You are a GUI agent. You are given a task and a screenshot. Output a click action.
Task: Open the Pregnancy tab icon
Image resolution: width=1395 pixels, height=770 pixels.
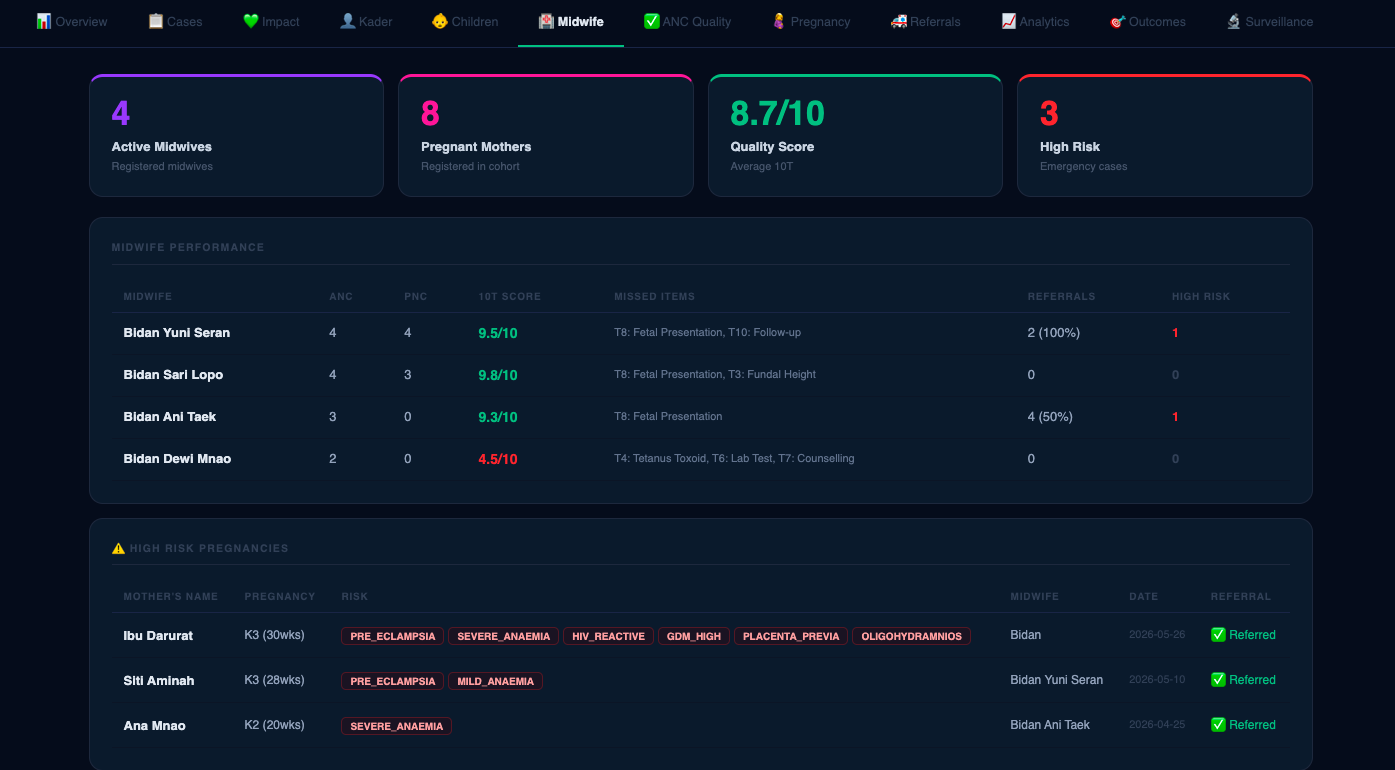click(779, 21)
